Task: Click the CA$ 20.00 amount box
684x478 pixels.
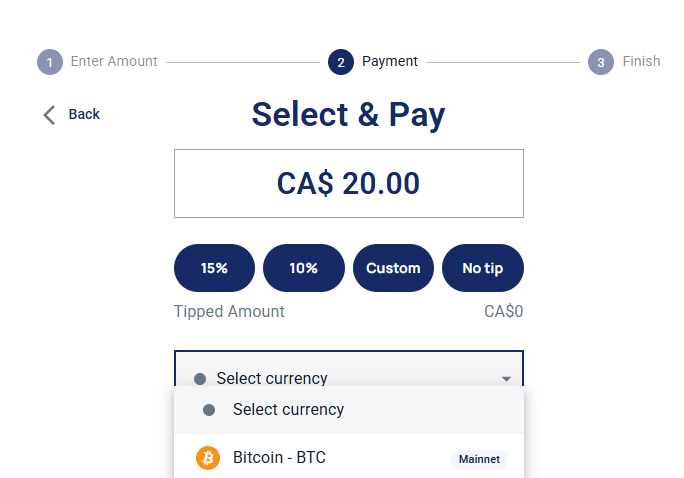Action: [349, 184]
